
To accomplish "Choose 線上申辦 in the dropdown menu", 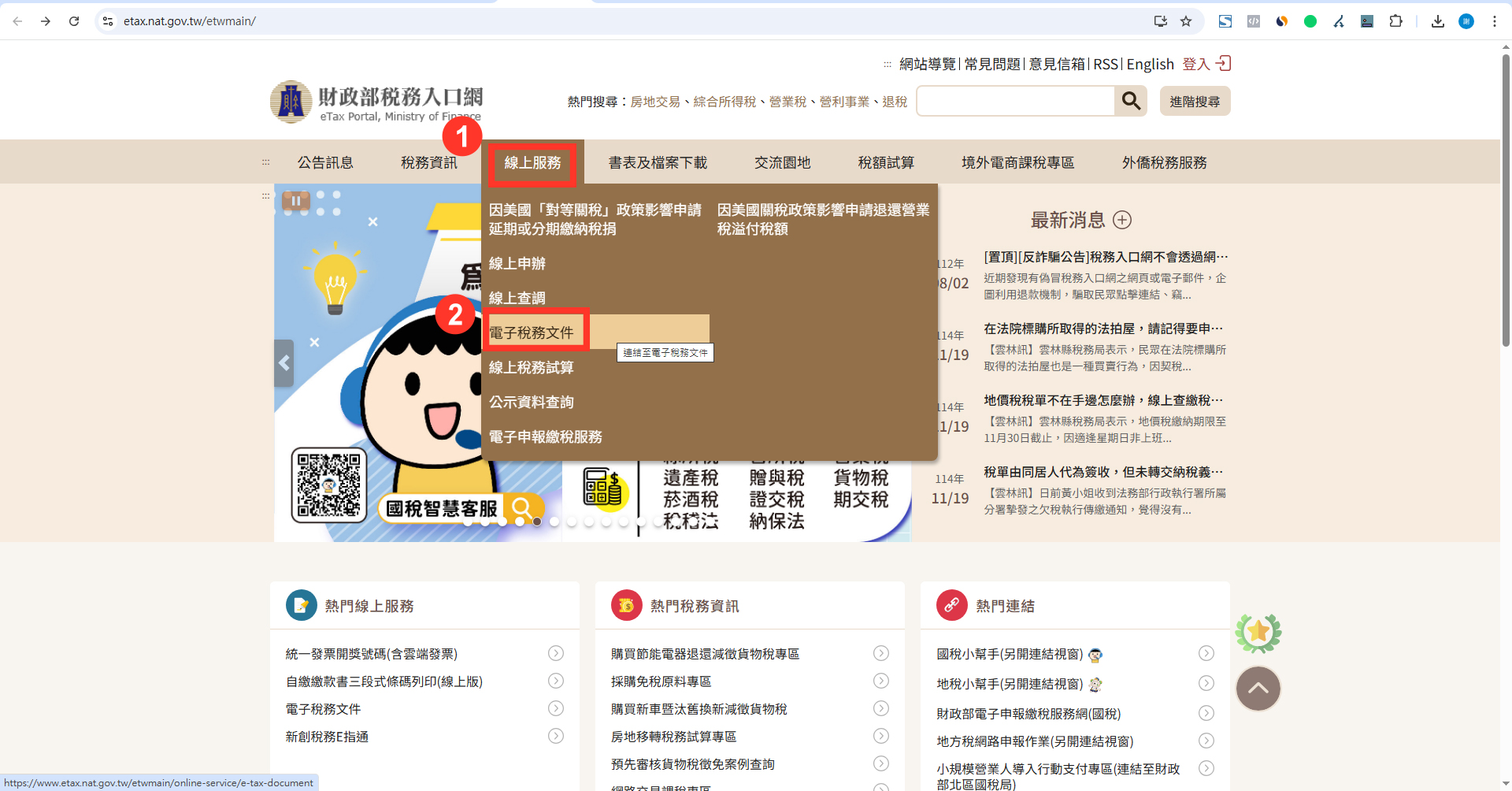I will coord(517,263).
